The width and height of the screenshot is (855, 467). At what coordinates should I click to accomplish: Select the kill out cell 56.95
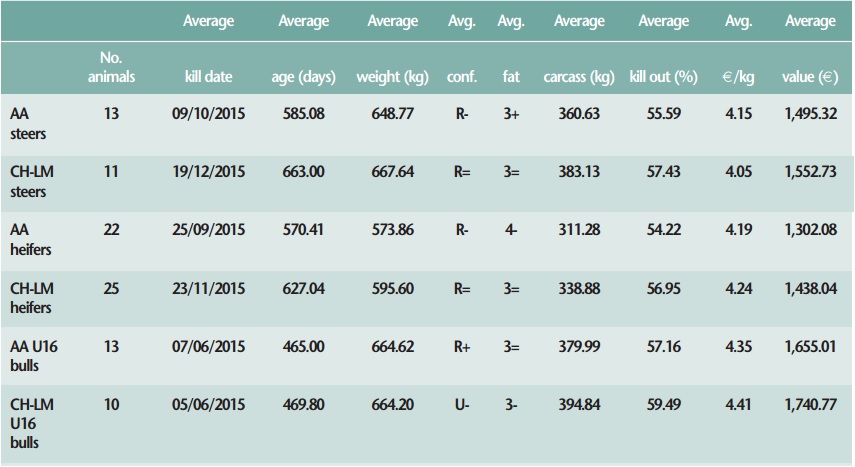pos(663,289)
